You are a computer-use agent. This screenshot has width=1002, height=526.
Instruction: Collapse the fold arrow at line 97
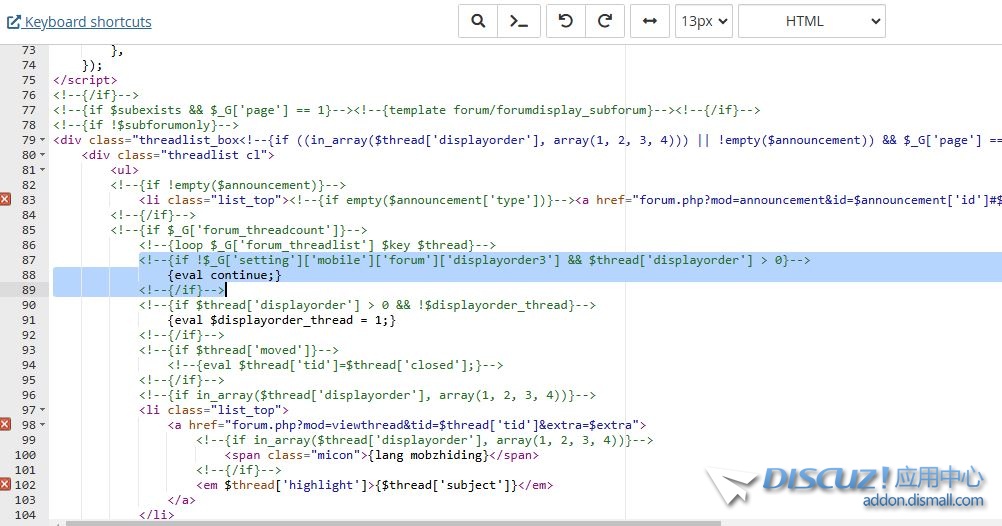pos(43,410)
